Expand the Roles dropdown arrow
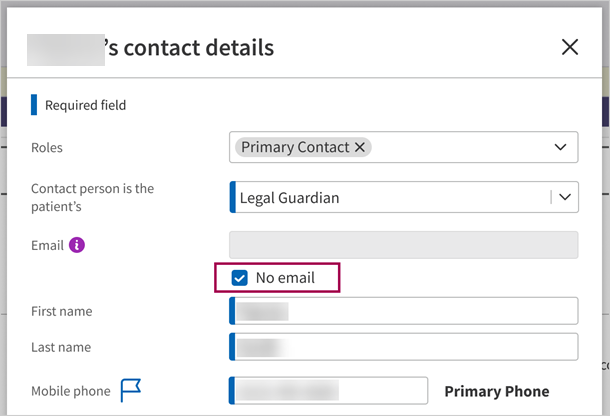Screen dimensions: 610x416 tap(560, 147)
